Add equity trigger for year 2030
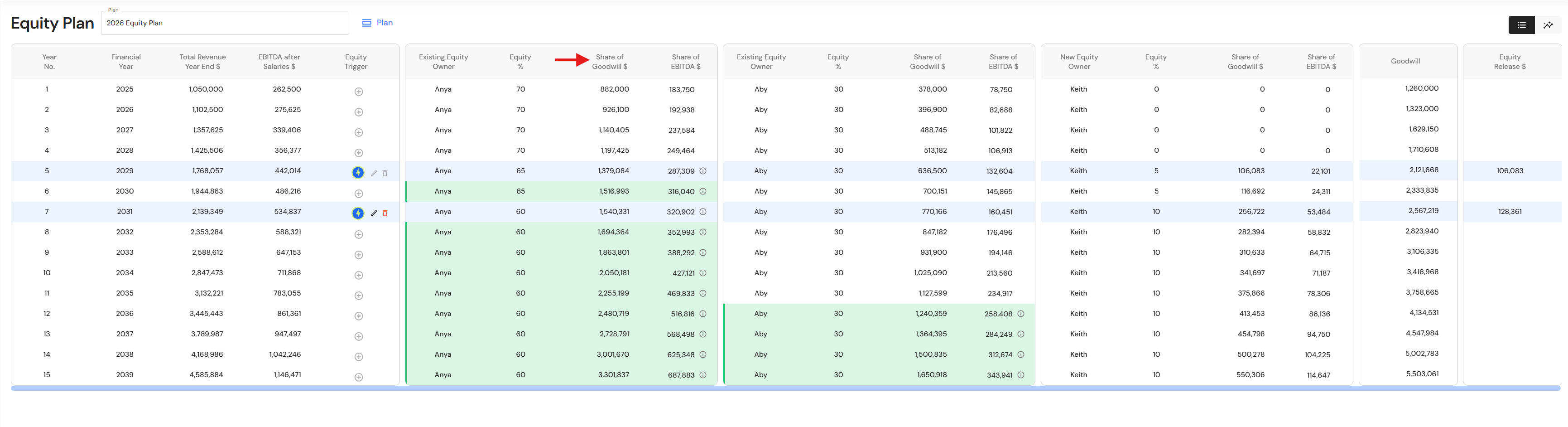Viewport: 1568px width, 427px height. point(359,194)
